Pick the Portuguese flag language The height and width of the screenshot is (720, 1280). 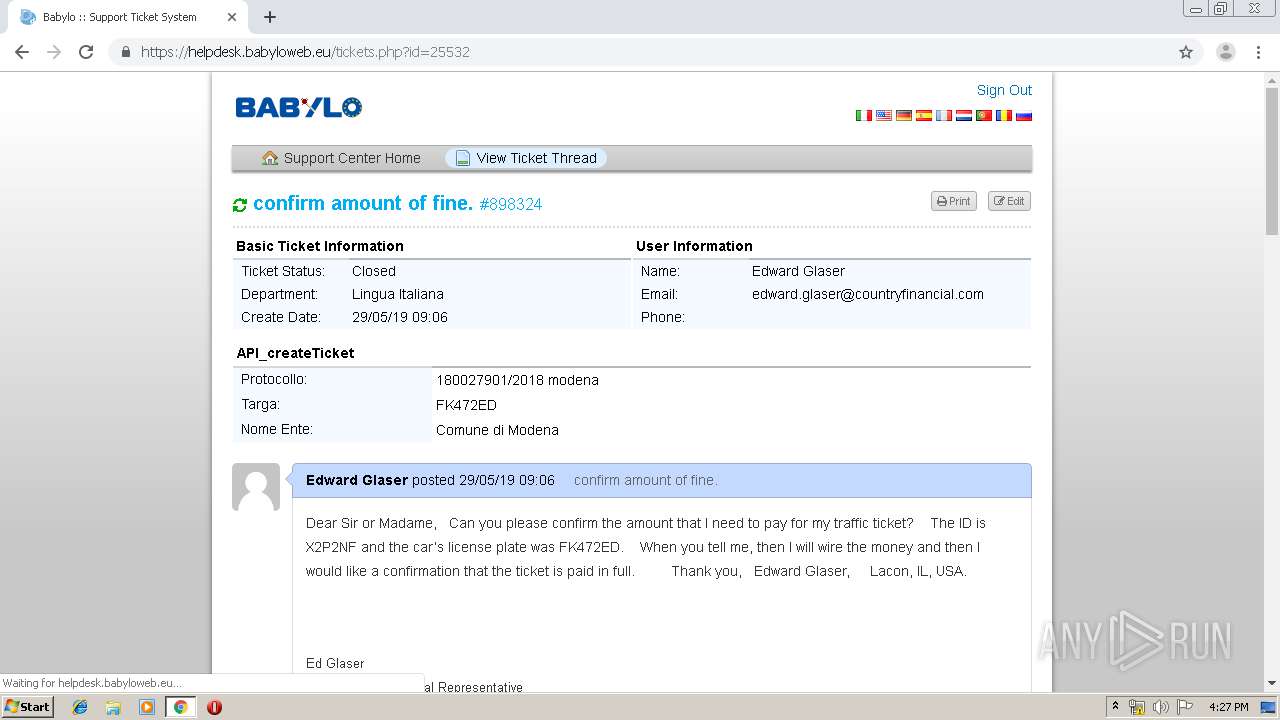[983, 116]
